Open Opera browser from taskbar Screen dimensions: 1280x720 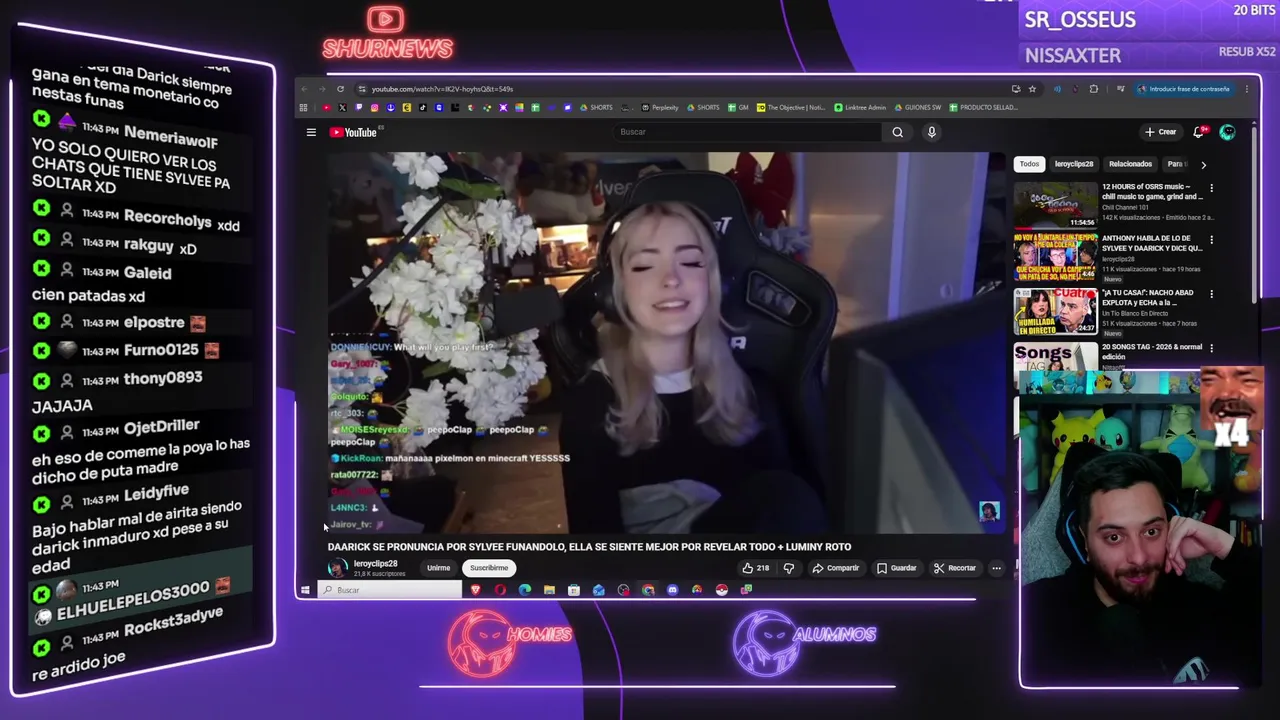pos(500,590)
